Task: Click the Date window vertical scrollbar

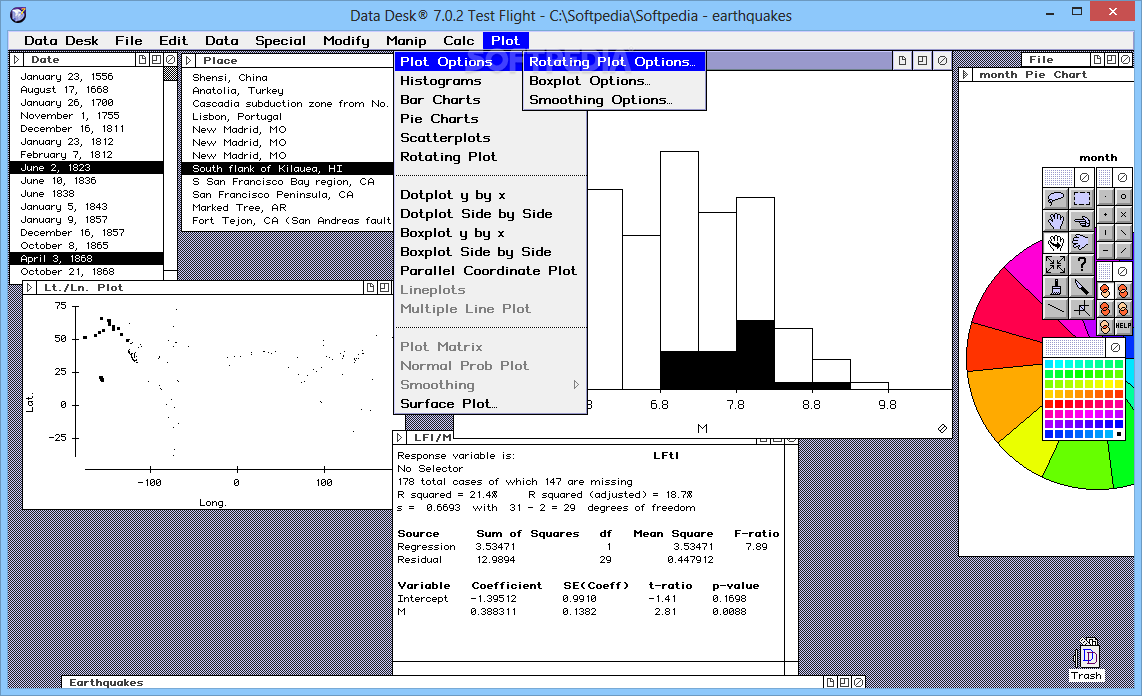Action: pos(170,173)
